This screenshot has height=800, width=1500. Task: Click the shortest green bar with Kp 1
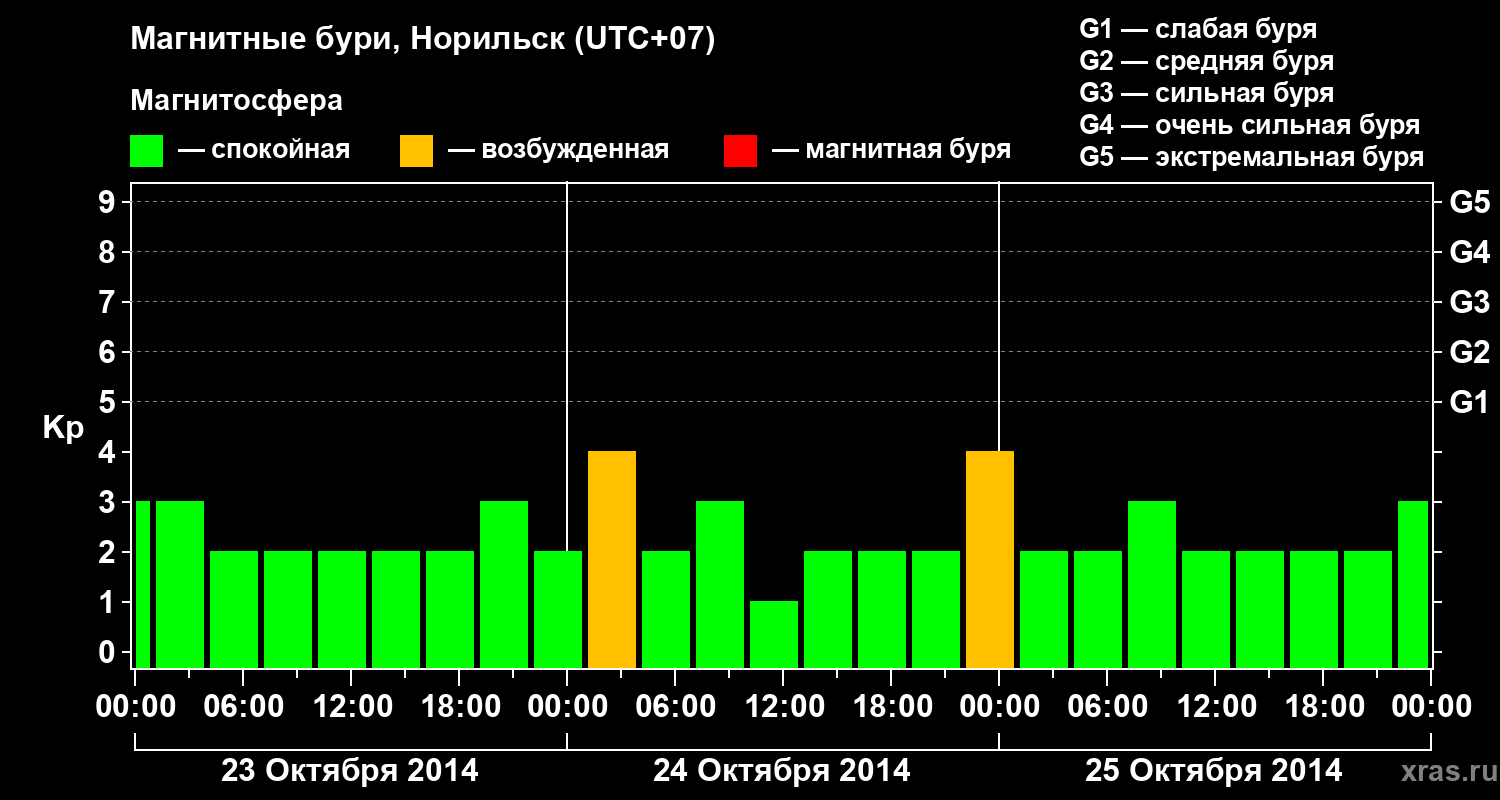click(774, 634)
